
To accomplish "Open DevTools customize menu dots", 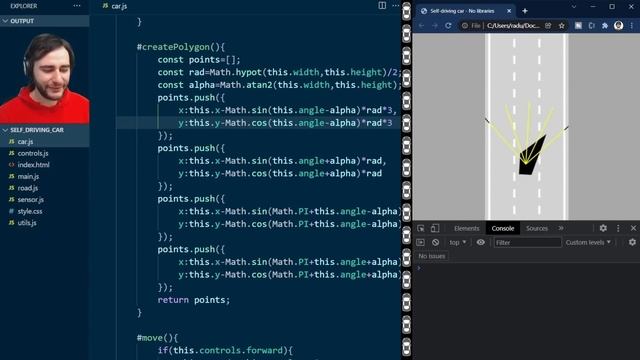I will 618,228.
